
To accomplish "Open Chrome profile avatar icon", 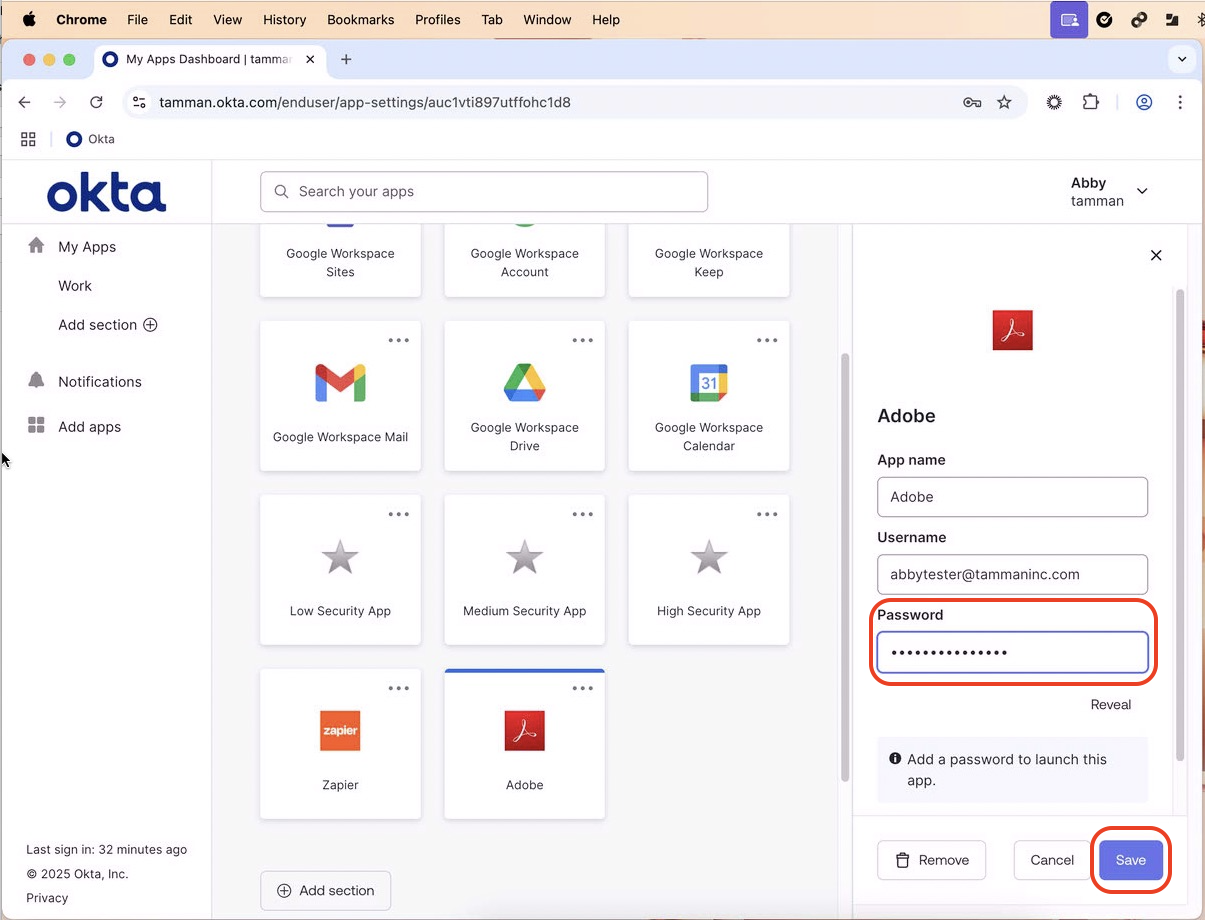I will click(1144, 102).
